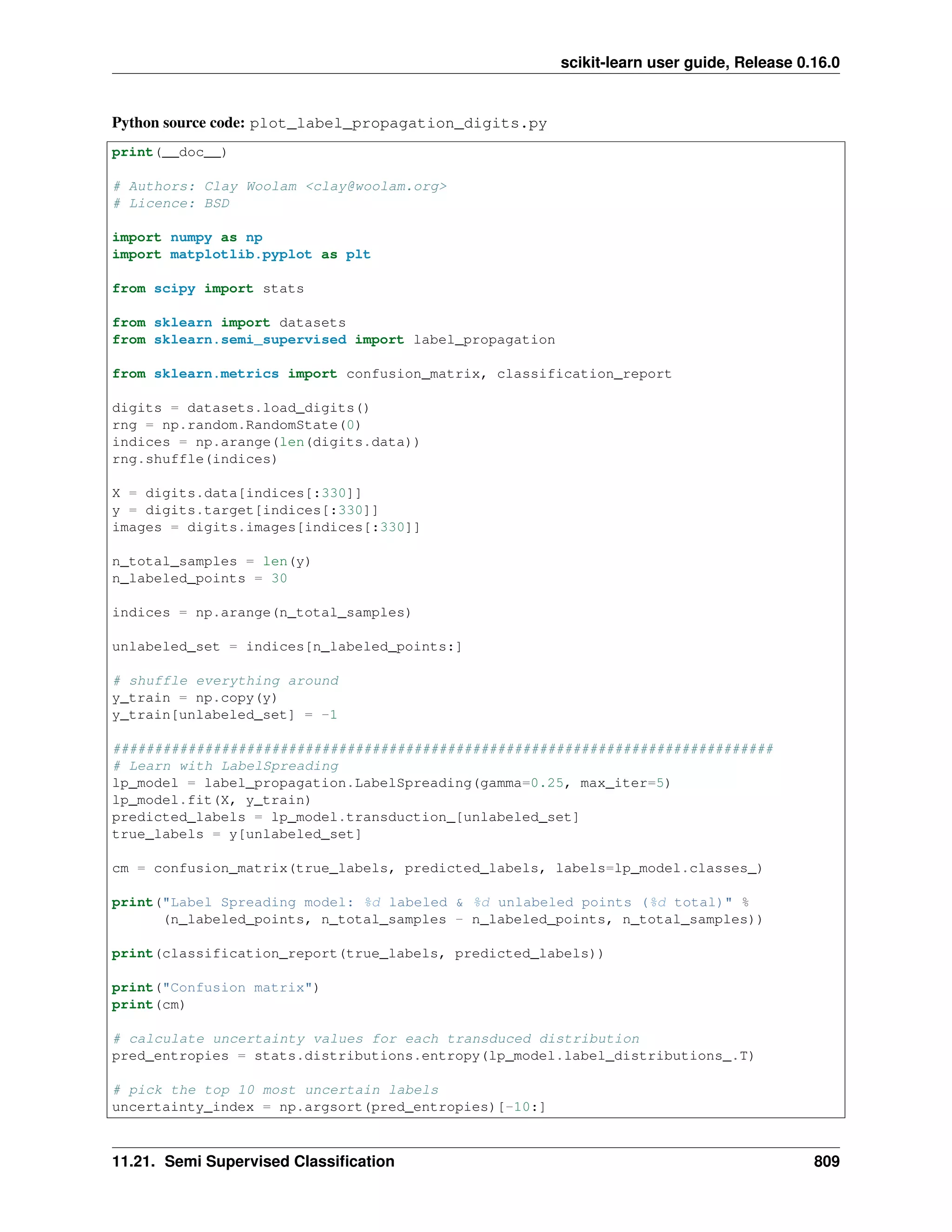Click '# calculate uncertainty values' comment
952x1232 pixels.
click(376, 1039)
